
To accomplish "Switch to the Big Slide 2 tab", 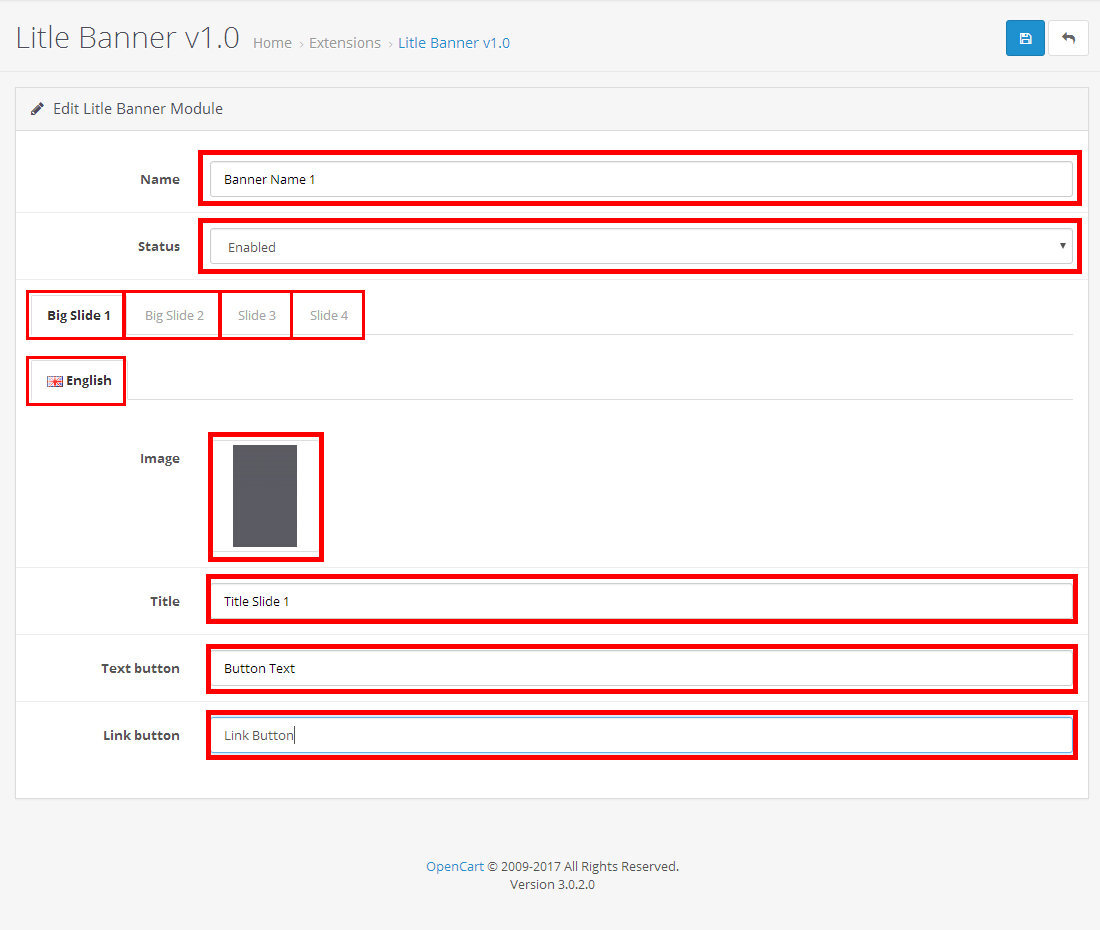I will 174,315.
